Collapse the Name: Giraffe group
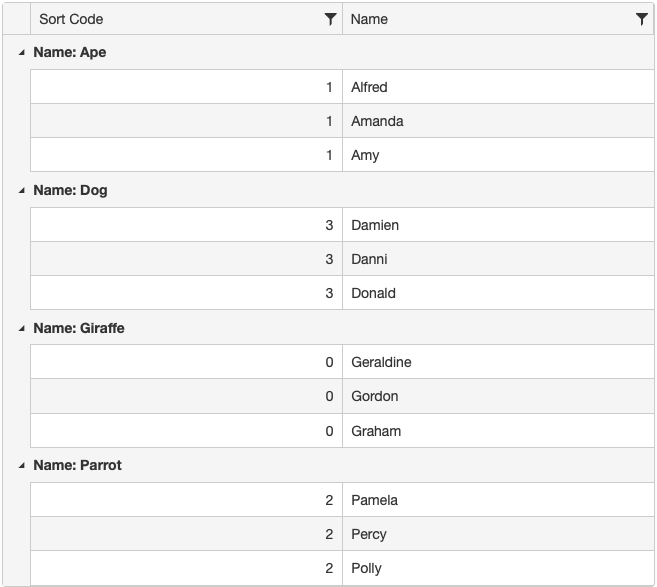This screenshot has height=587, width=657. click(22, 328)
